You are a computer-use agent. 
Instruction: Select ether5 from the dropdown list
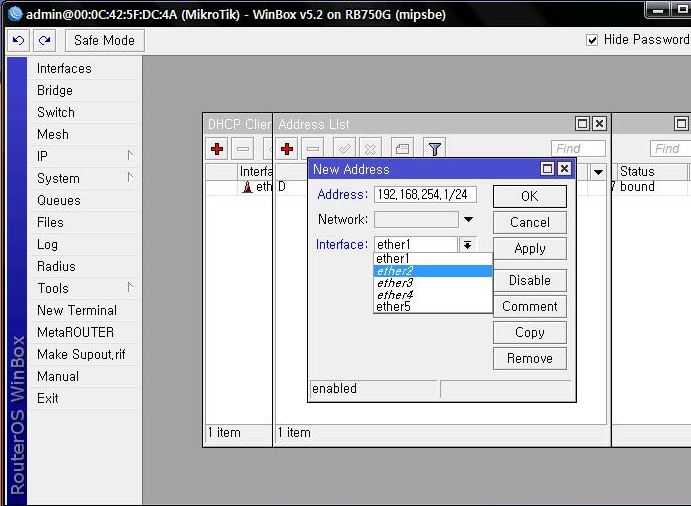433,307
